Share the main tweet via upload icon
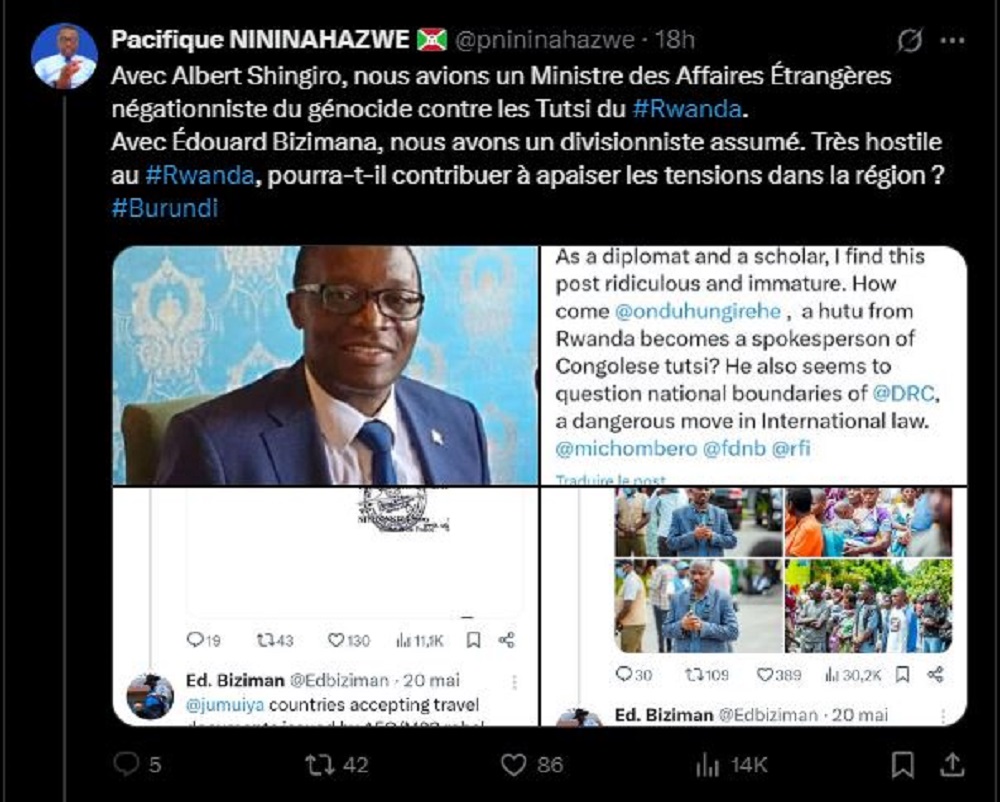The image size is (1000, 802). [952, 764]
